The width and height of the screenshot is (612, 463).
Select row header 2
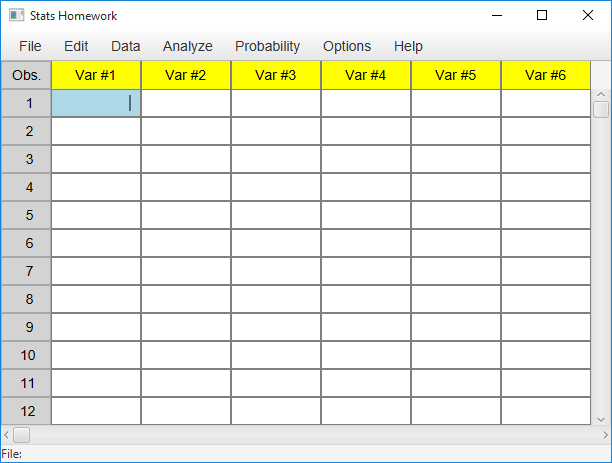(26, 131)
